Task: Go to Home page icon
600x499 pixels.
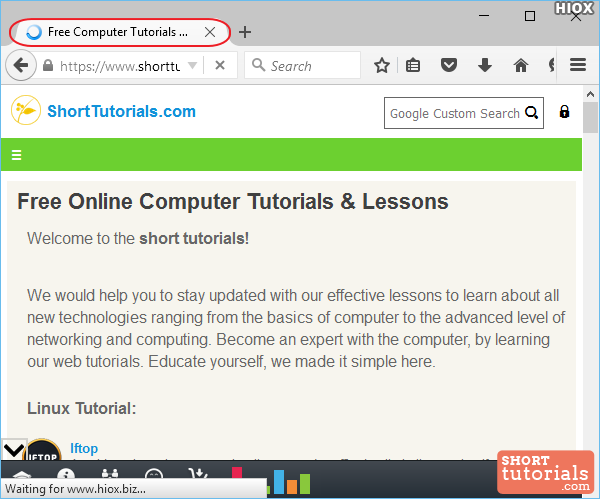Action: coord(520,65)
